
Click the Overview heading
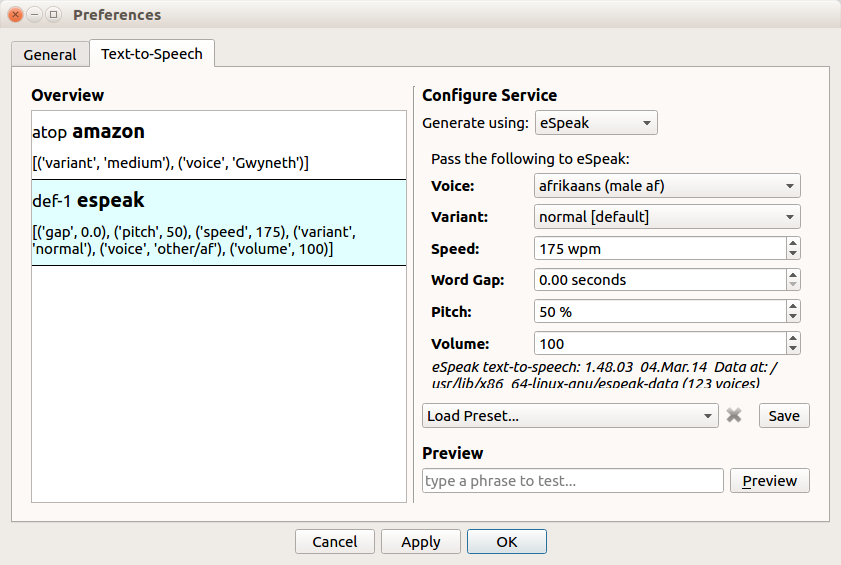click(68, 95)
